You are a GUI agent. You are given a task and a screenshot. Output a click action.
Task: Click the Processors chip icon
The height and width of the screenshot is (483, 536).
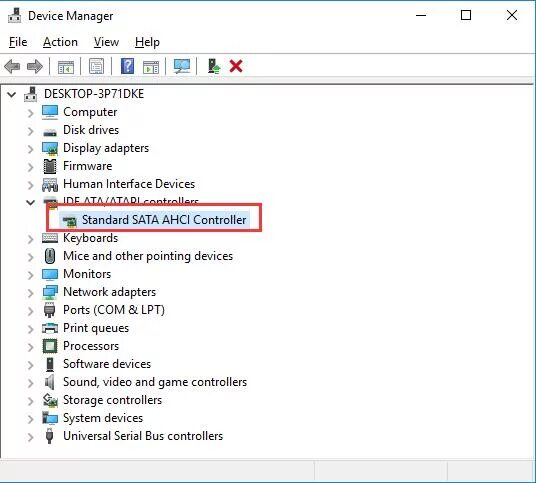point(50,346)
